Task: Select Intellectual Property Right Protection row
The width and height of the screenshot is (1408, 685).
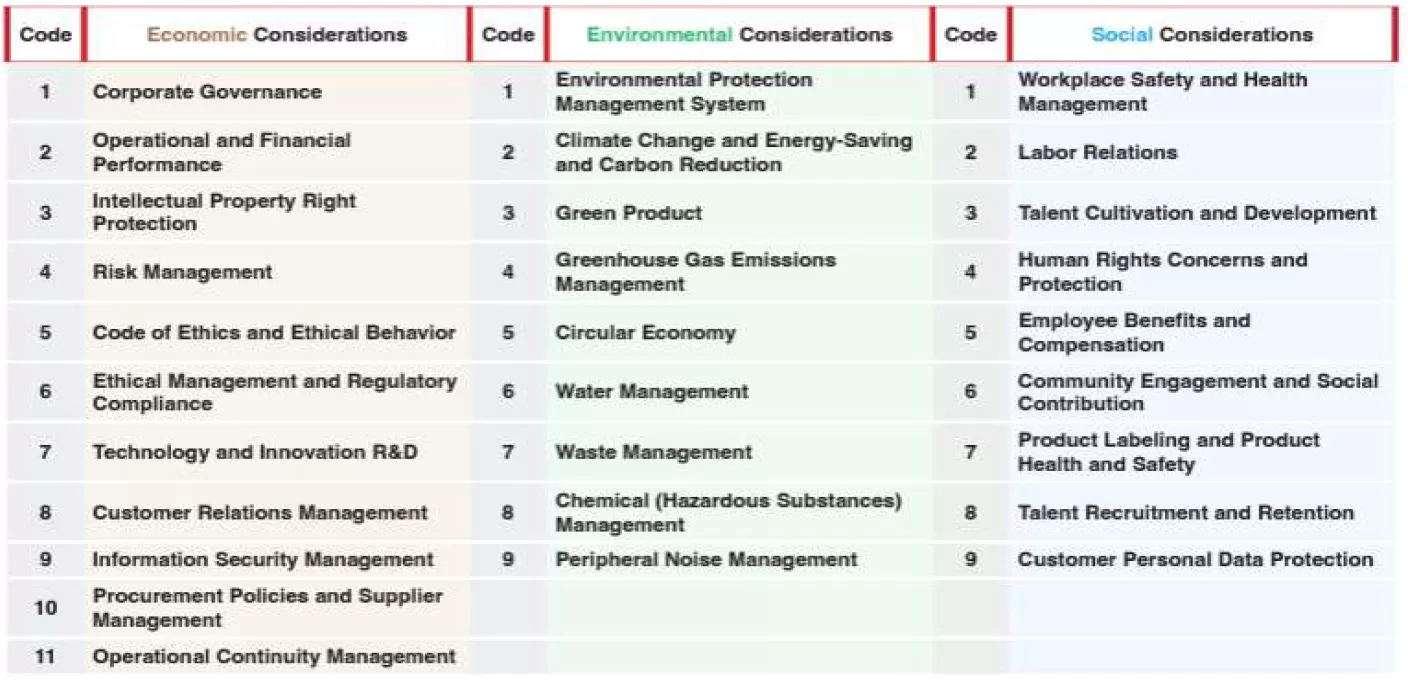Action: tap(224, 212)
